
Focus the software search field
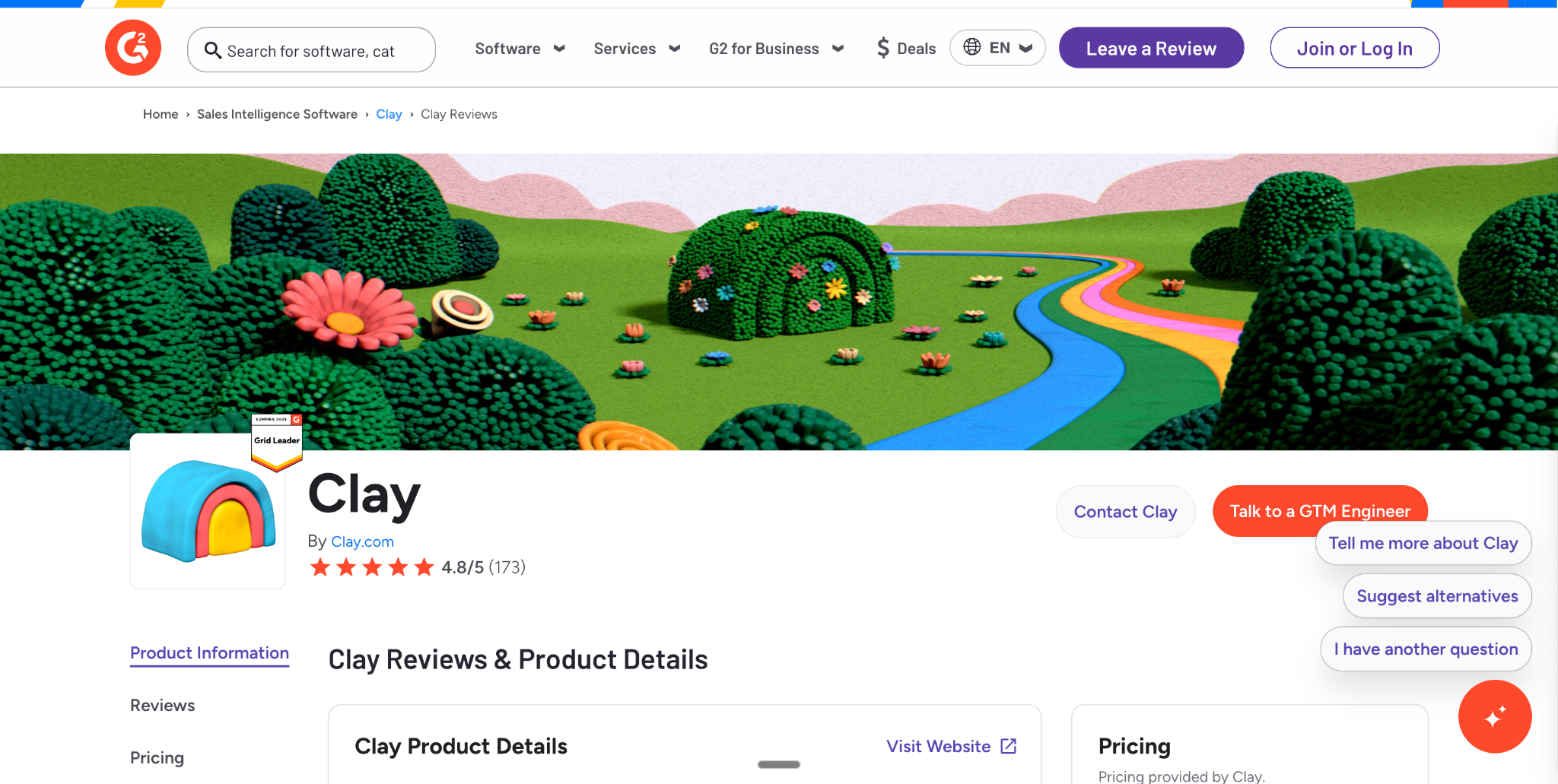click(320, 51)
